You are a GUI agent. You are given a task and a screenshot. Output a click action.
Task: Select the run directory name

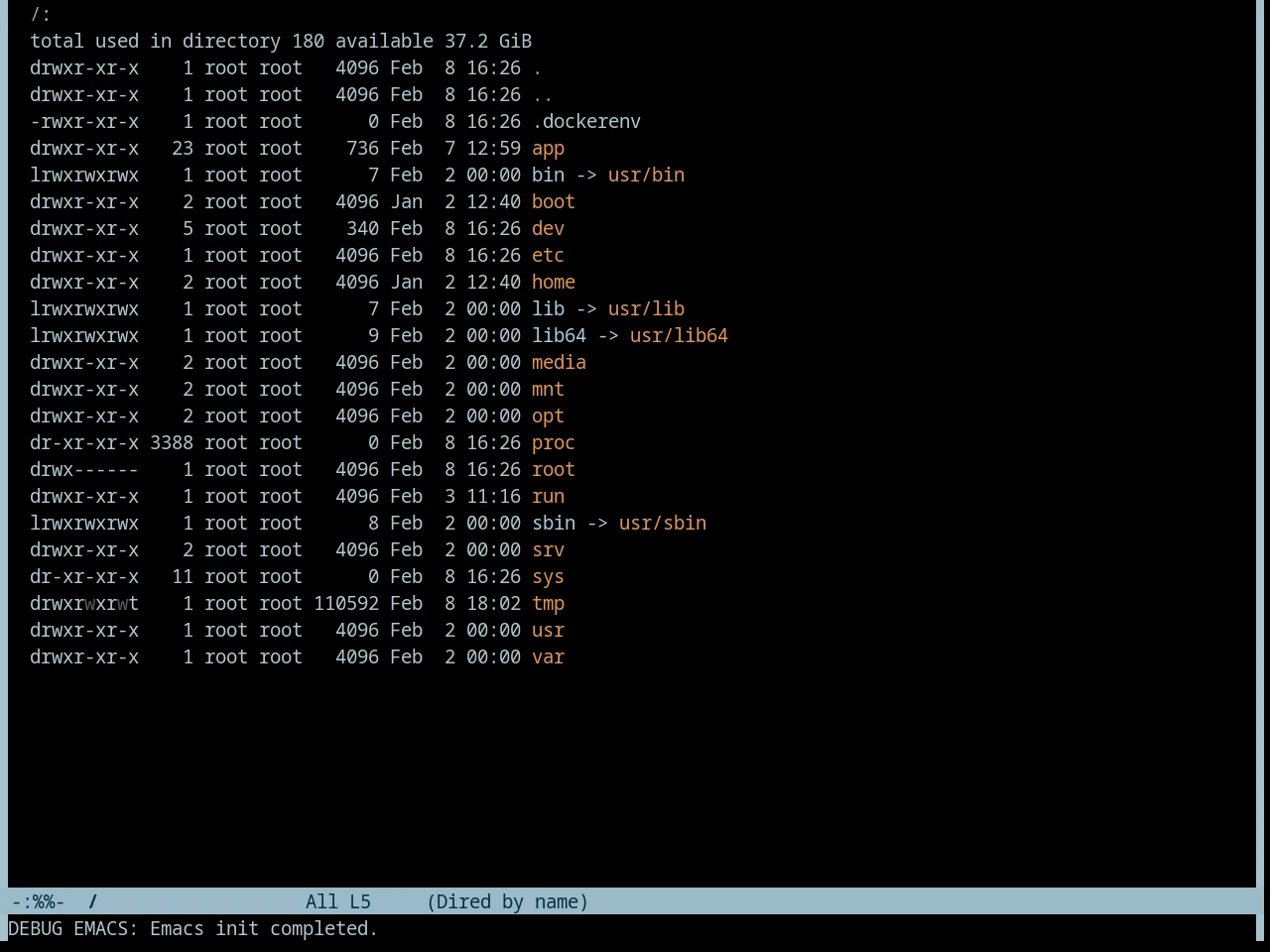coord(548,497)
